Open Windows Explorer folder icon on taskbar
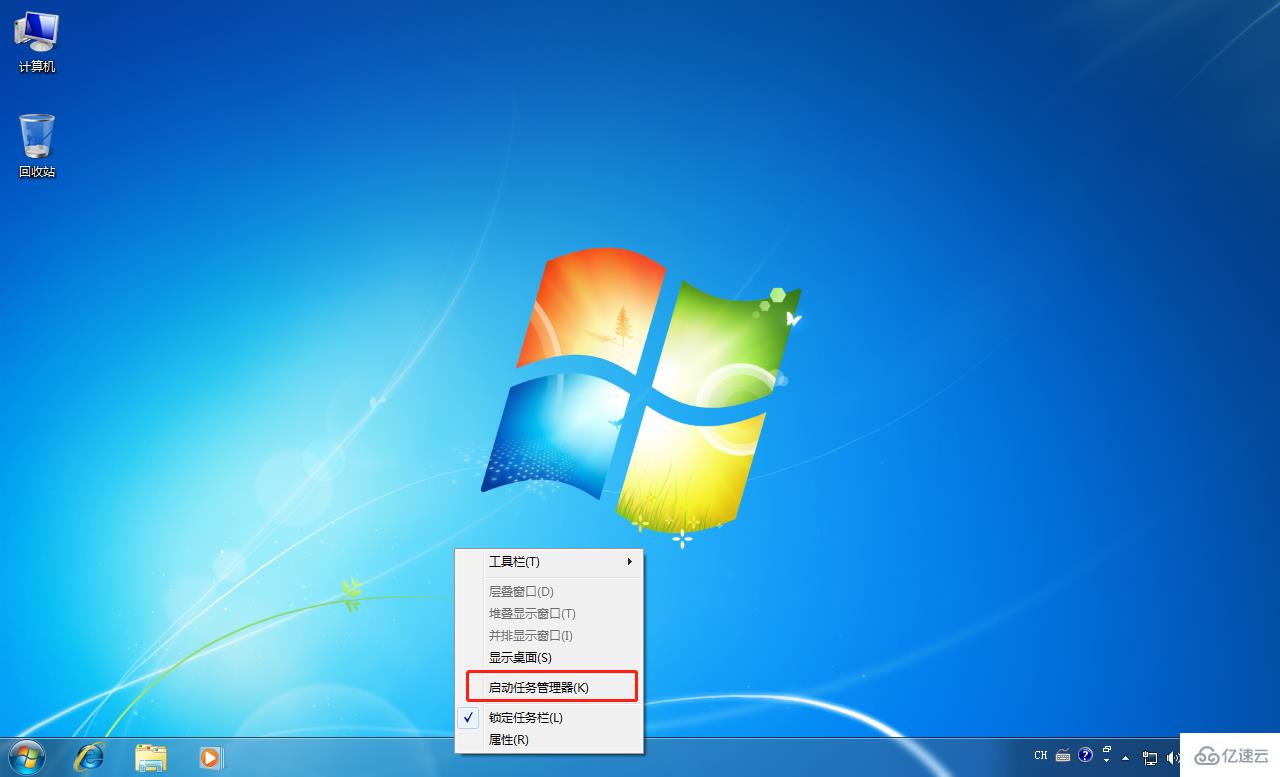 tap(150, 757)
